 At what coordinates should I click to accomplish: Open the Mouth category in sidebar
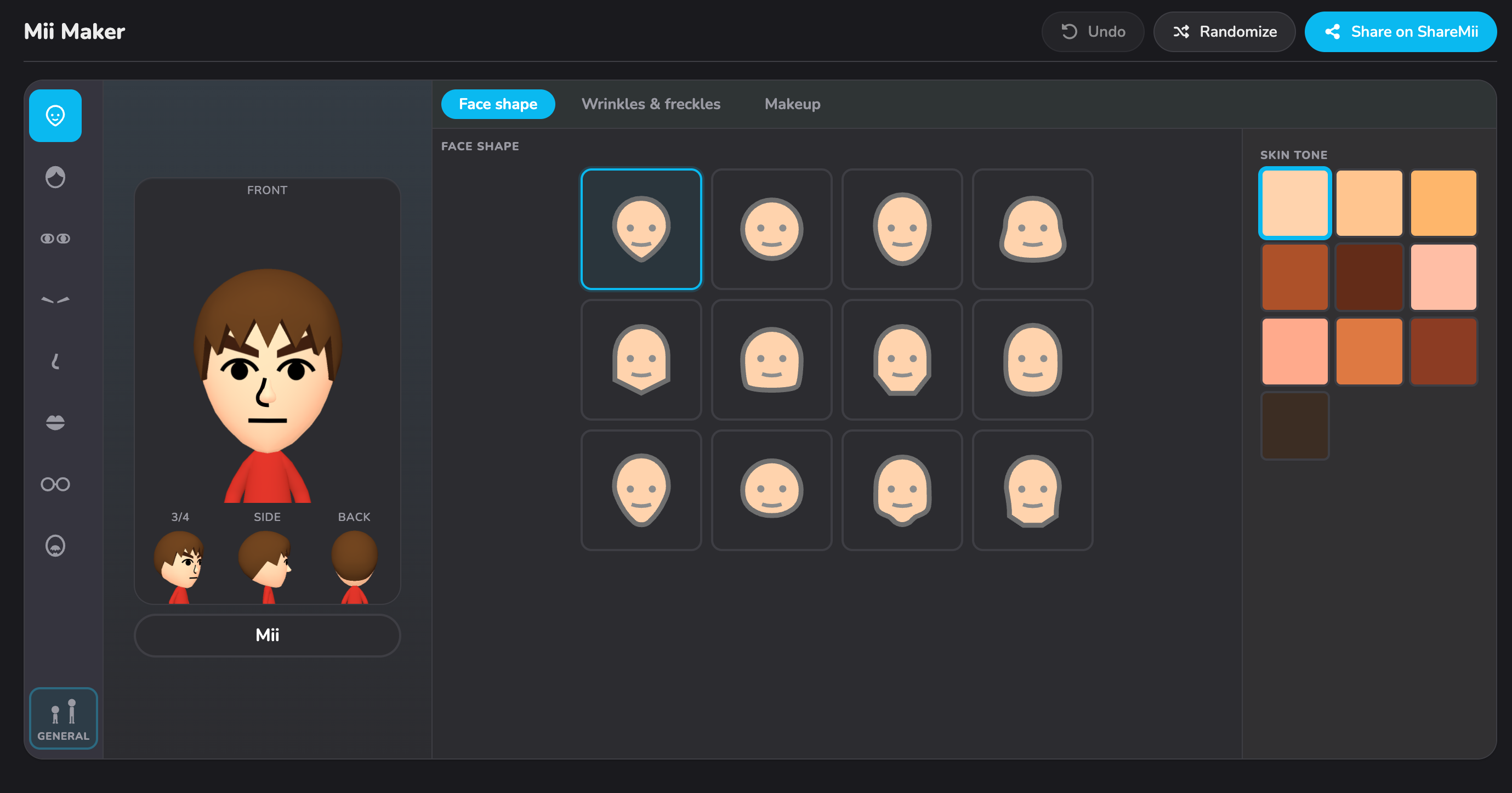[x=55, y=423]
